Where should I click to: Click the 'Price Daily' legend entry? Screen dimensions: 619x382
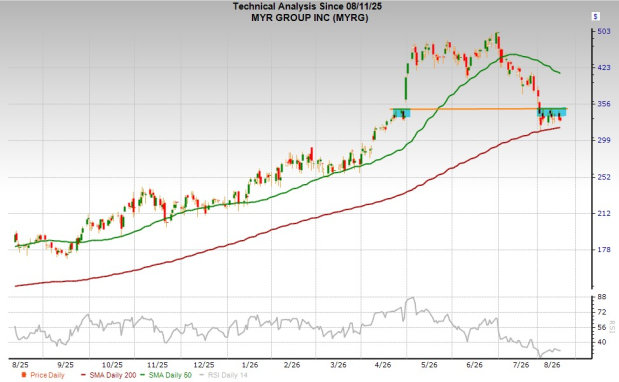point(43,375)
